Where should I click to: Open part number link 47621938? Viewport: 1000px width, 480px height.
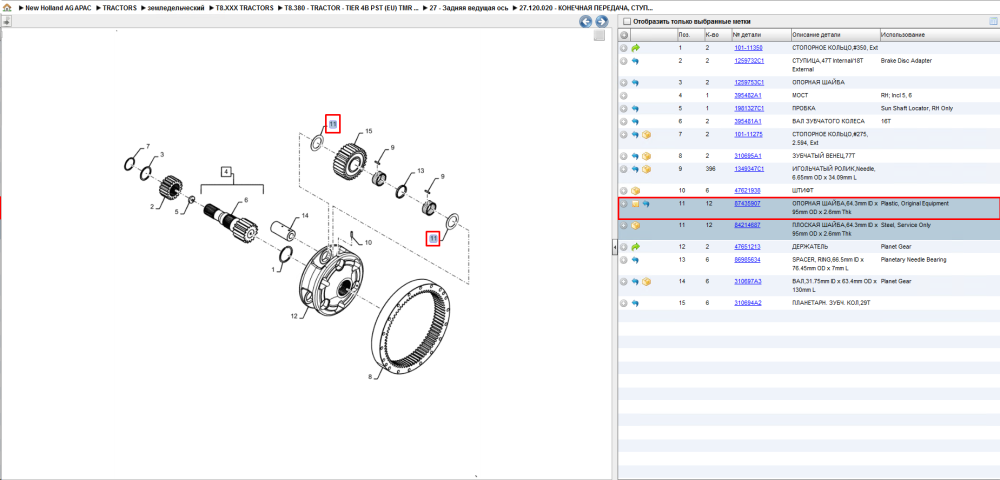(x=747, y=191)
